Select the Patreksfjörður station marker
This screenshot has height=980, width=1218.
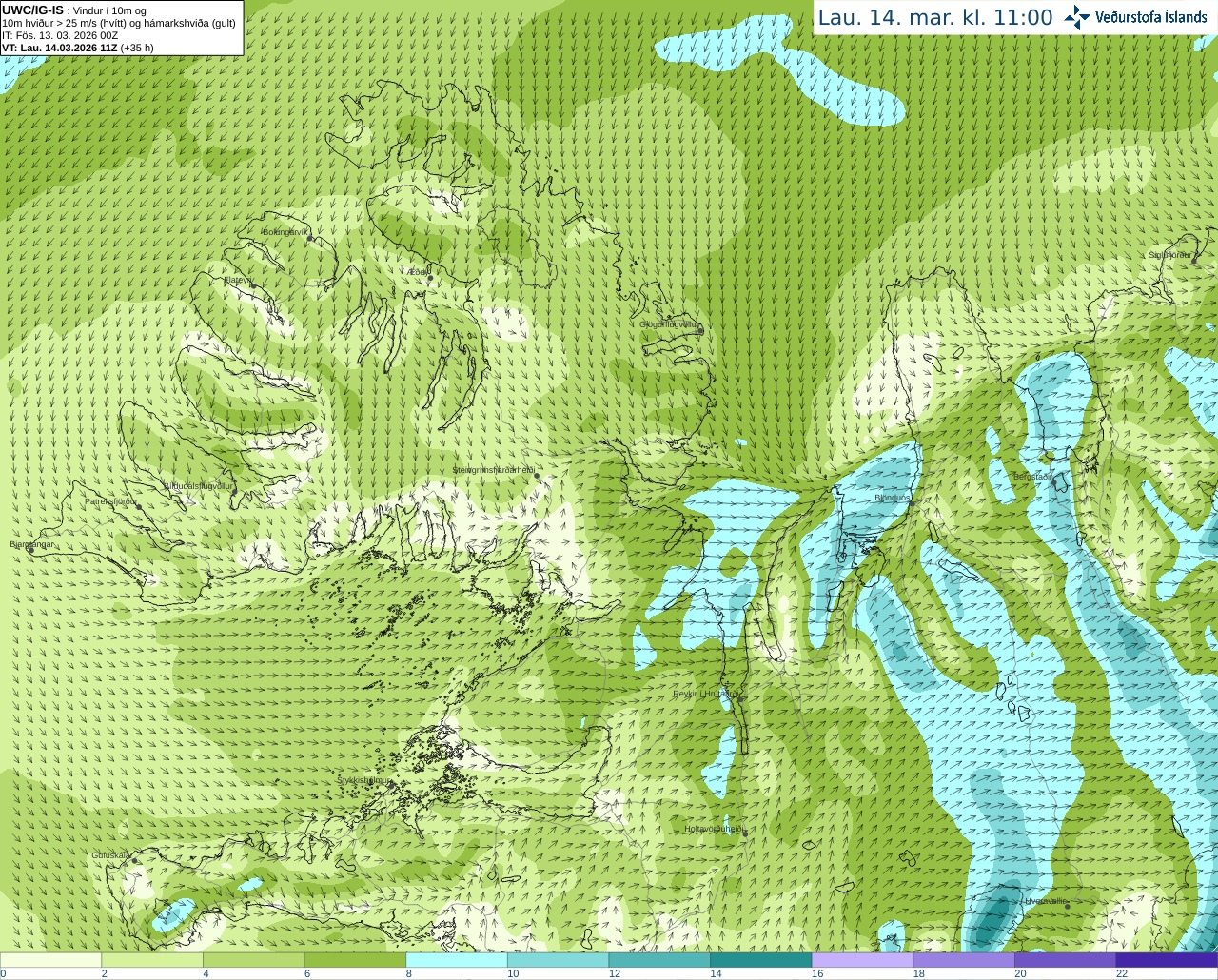tap(139, 506)
